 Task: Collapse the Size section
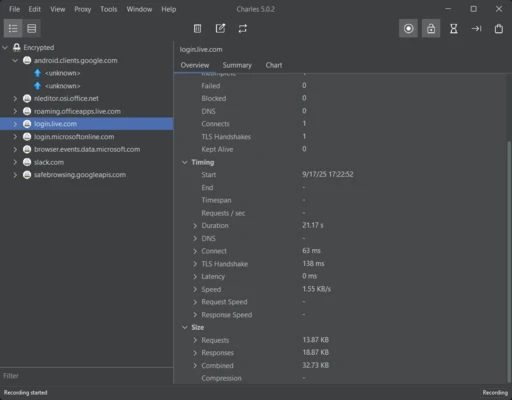tap(185, 327)
